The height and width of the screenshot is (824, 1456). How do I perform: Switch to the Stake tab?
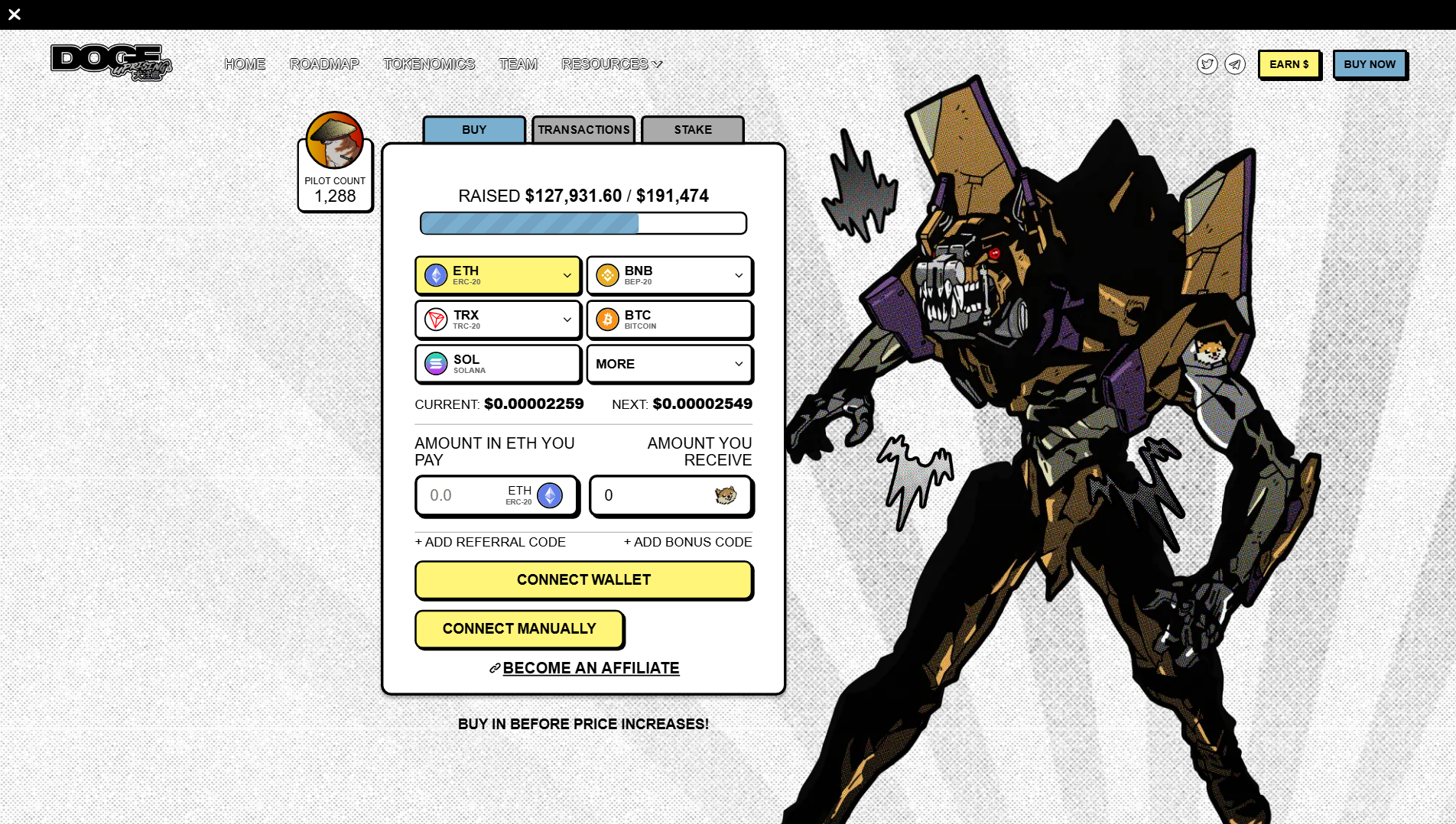tap(693, 130)
